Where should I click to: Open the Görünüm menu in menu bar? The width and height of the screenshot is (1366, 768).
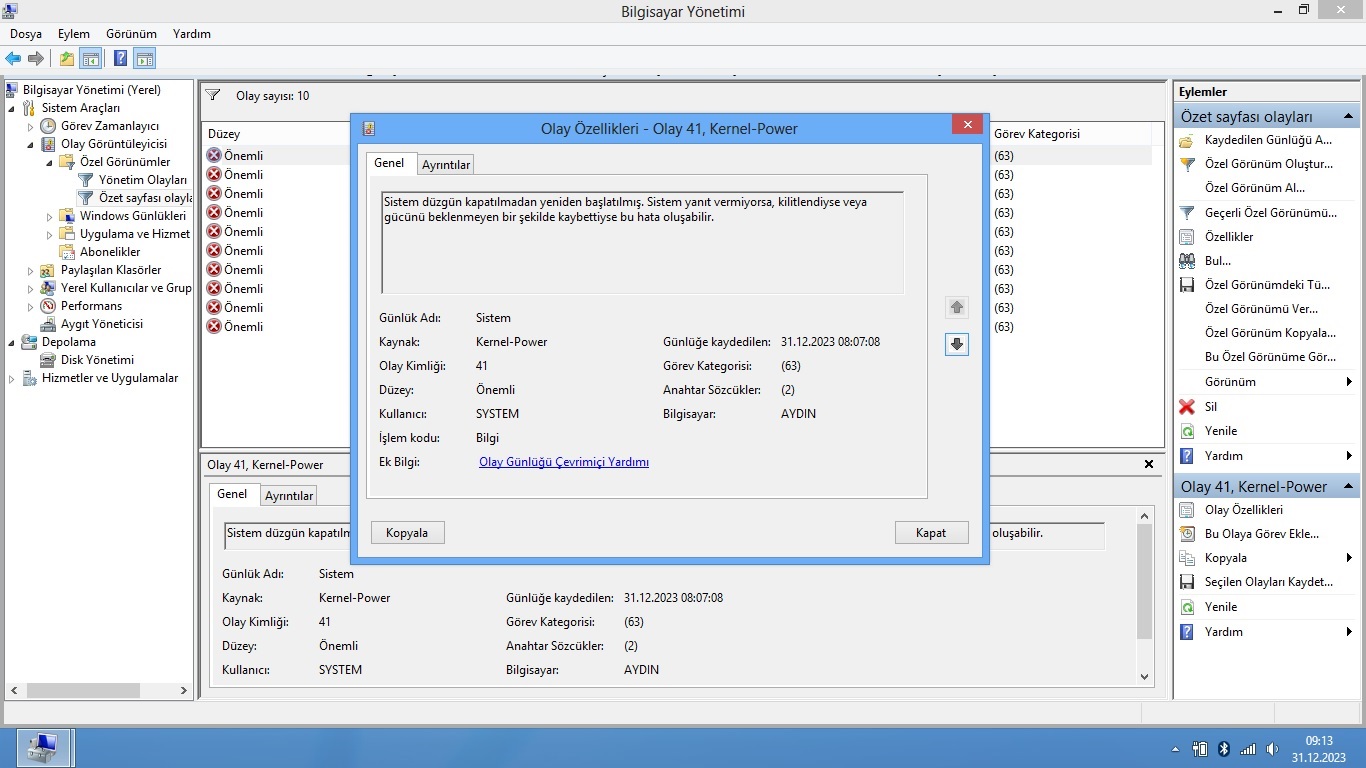[131, 34]
